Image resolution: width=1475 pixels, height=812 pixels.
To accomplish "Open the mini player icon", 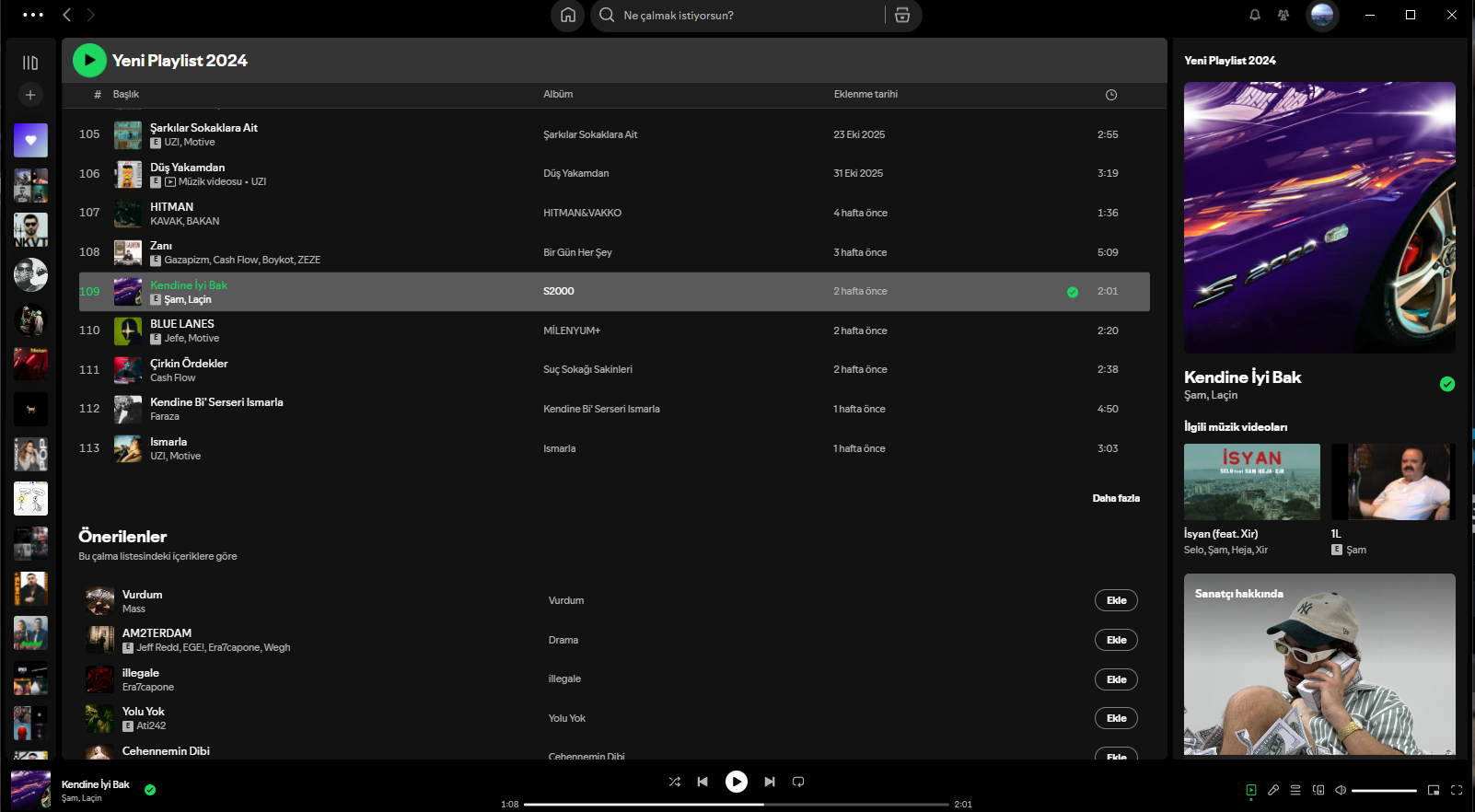I will point(1434,790).
